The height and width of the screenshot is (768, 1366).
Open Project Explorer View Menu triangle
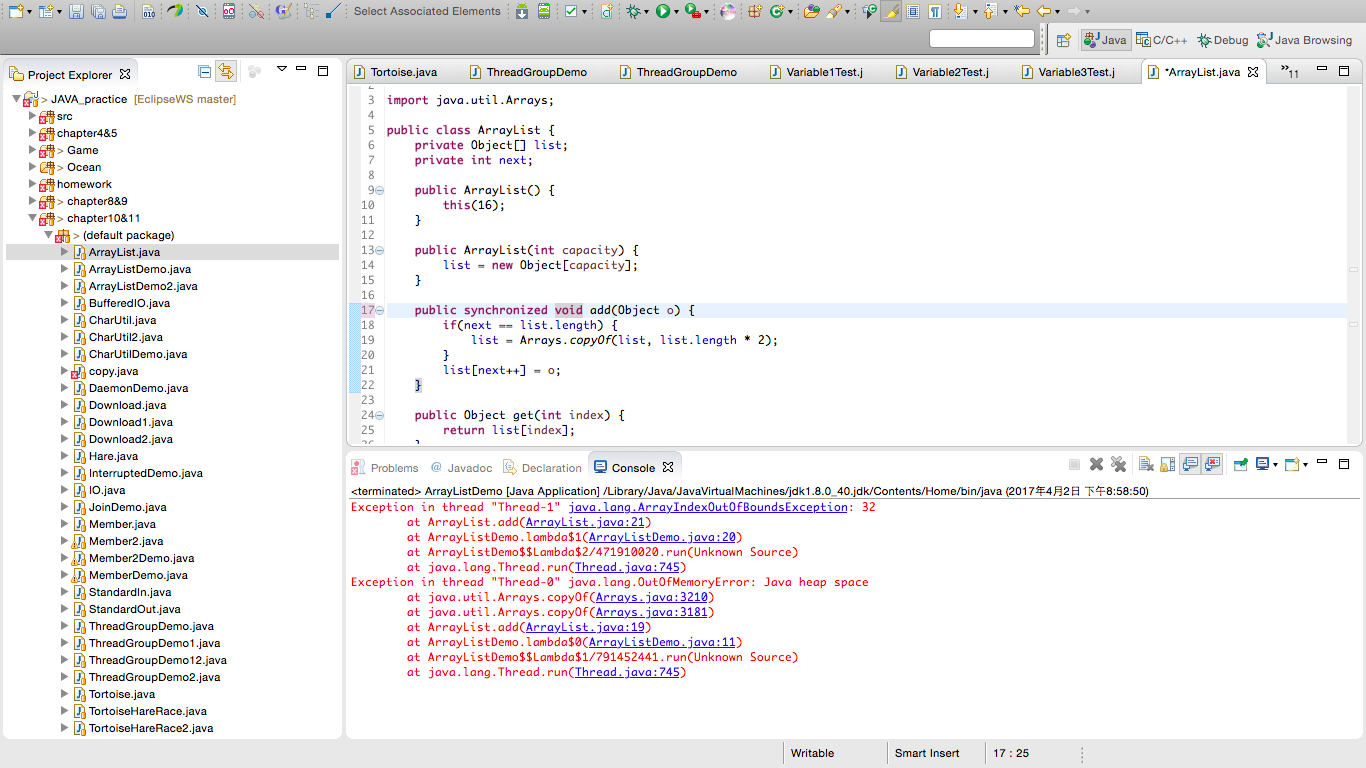coord(282,70)
